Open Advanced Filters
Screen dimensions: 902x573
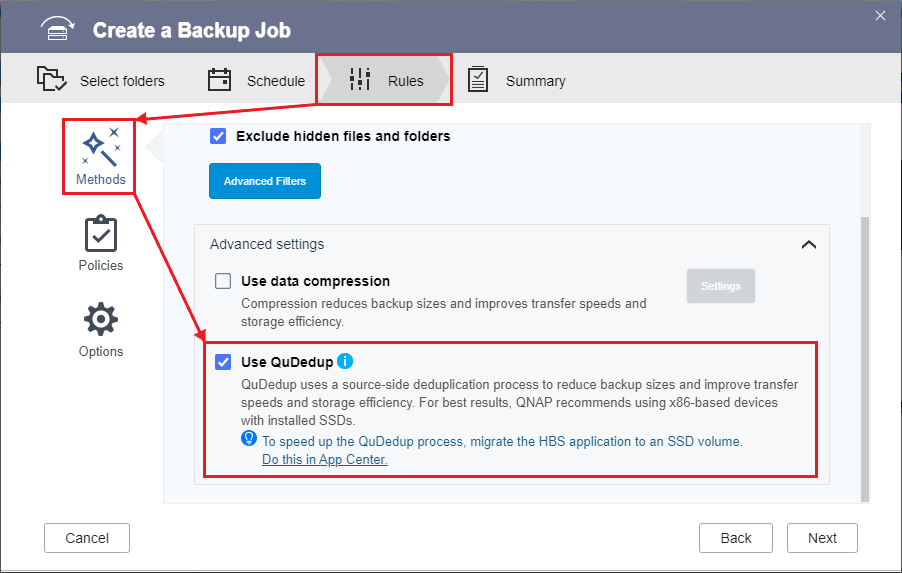265,181
